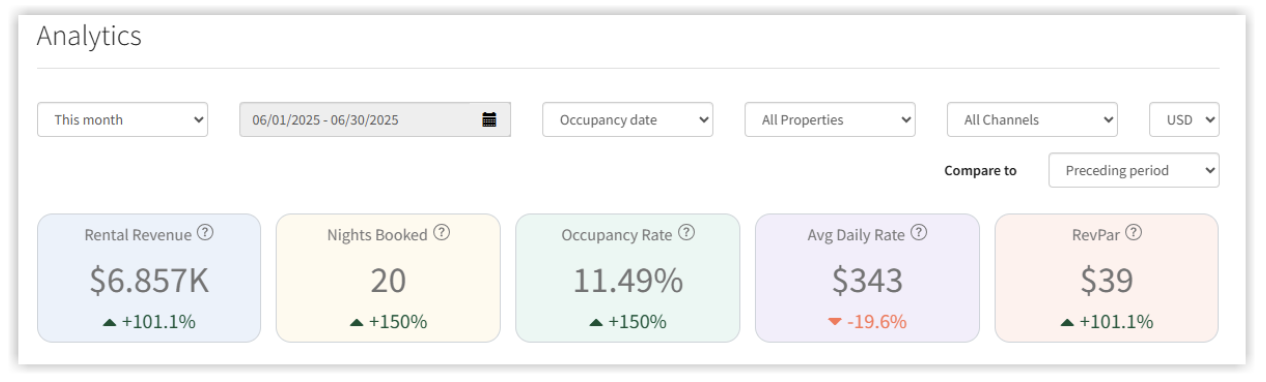The width and height of the screenshot is (1266, 382).
Task: Click the Analytics page heading
Action: 89,36
